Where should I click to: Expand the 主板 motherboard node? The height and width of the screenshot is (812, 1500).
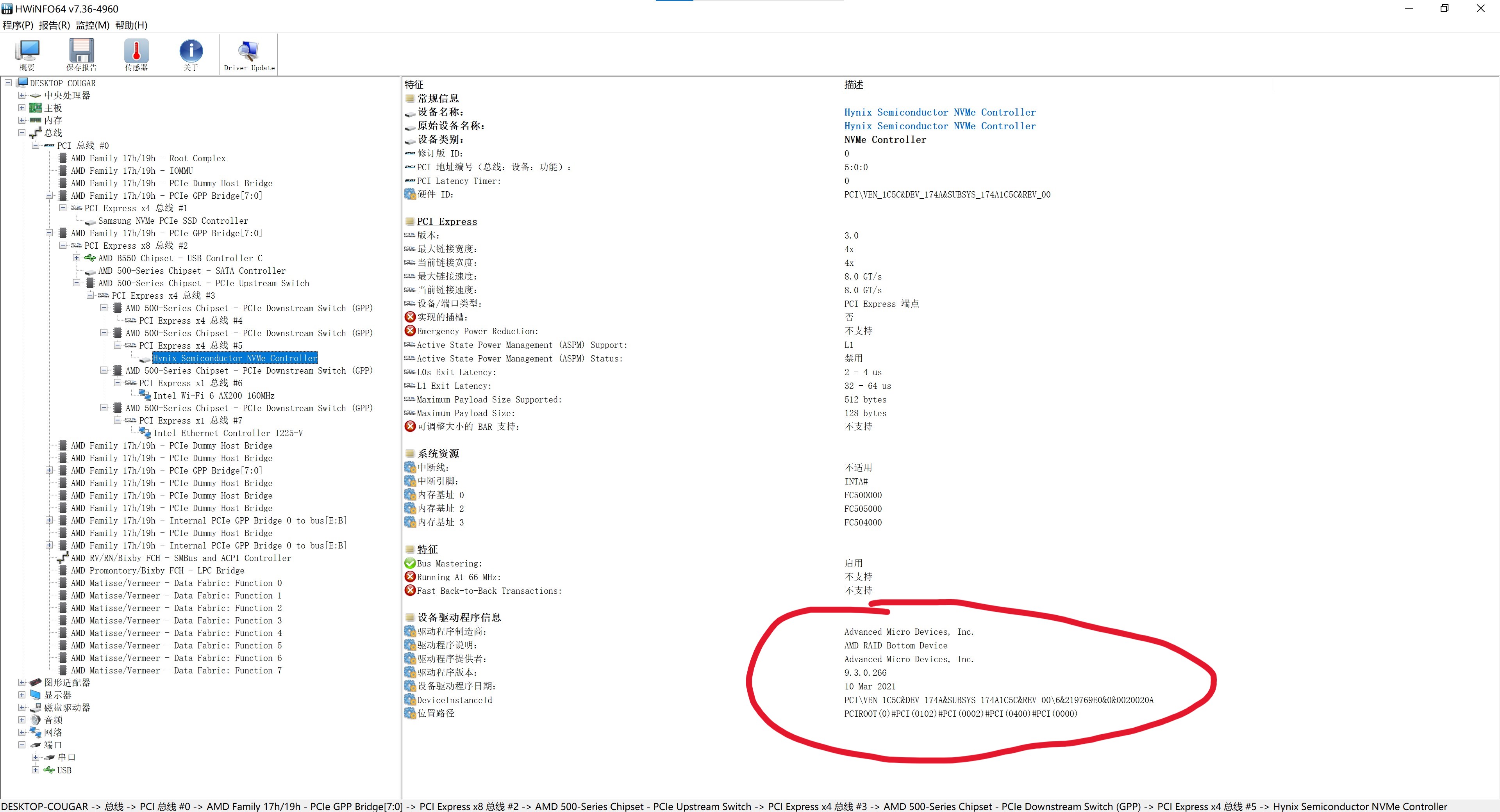[21, 108]
